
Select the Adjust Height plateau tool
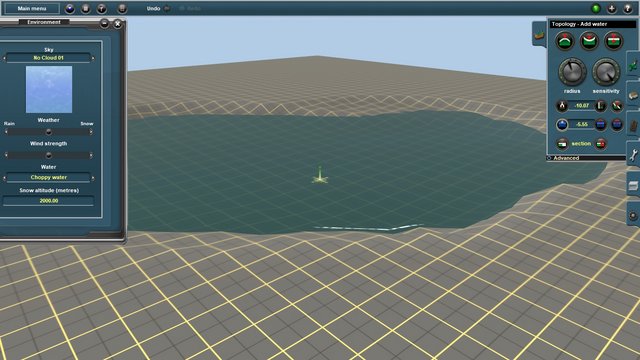(x=614, y=41)
